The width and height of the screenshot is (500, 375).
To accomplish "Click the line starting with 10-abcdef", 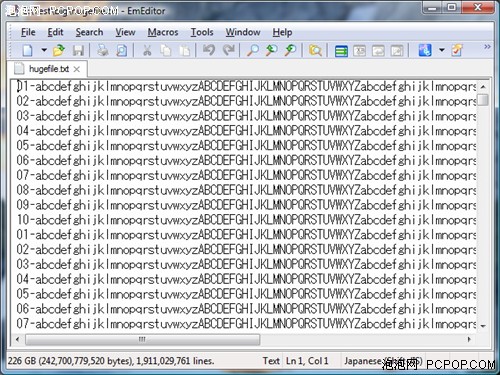I will 246,220.
